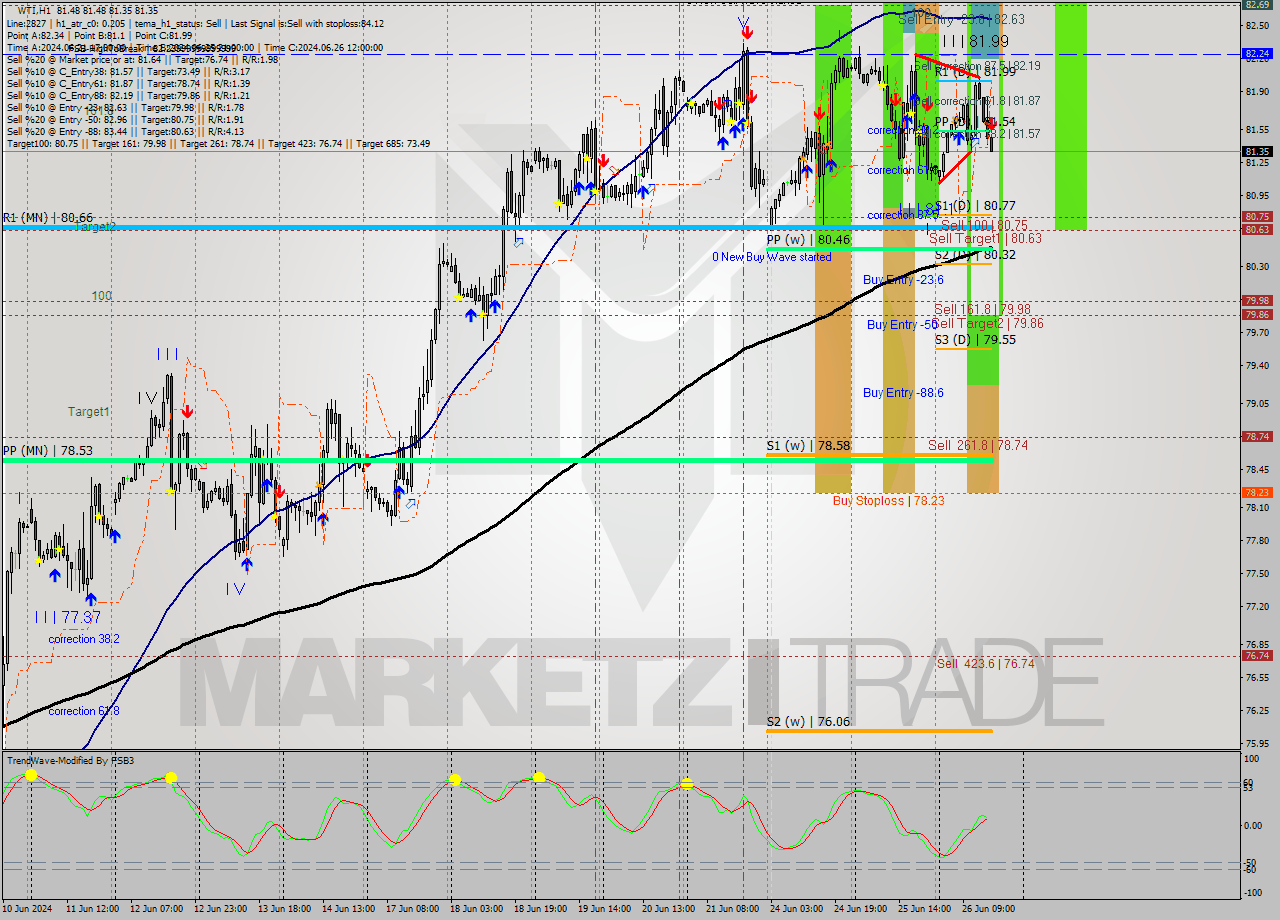Click the blue 82.24 price tag
Viewport: 1280px width, 920px height.
coord(1257,54)
